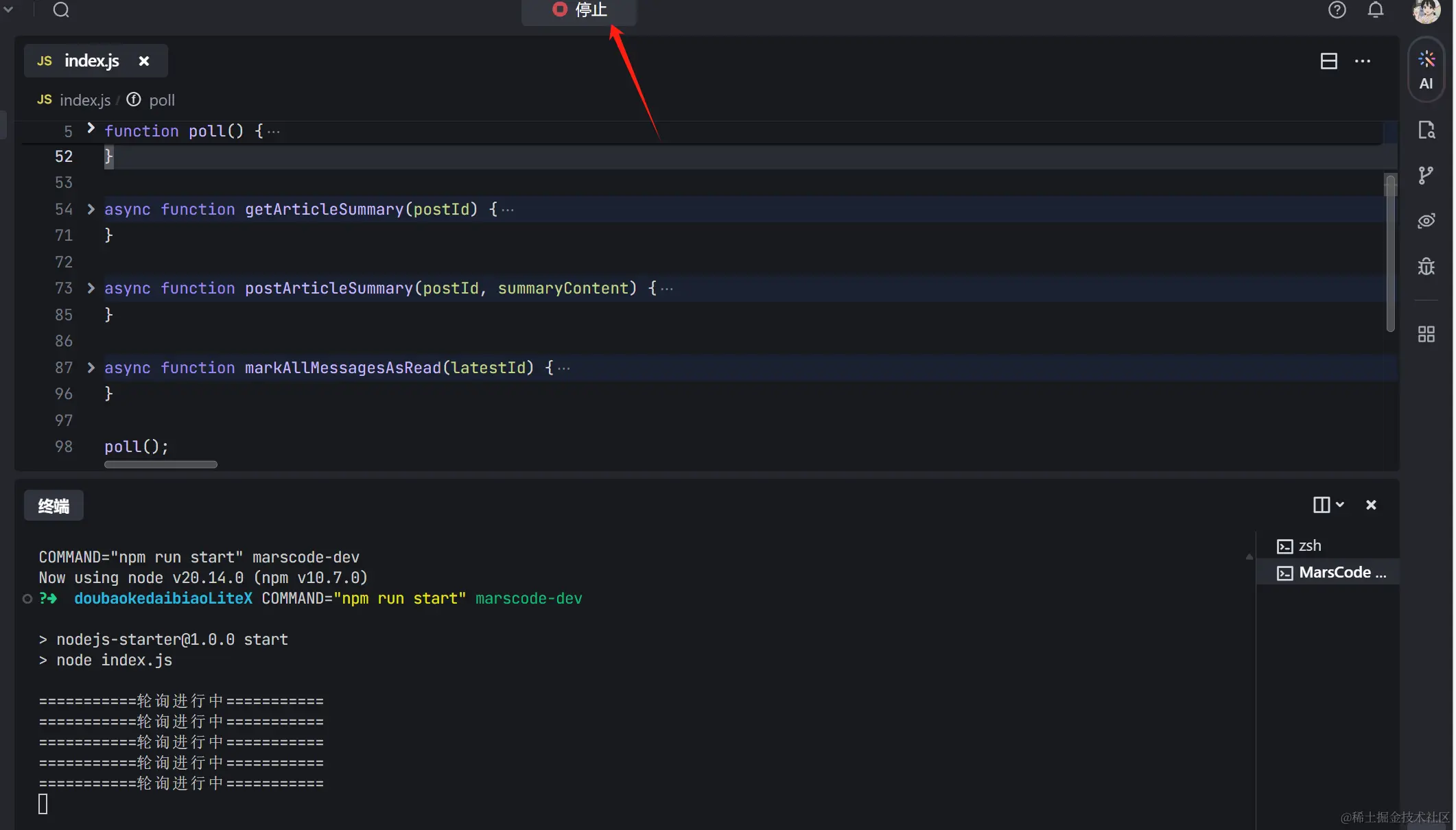The image size is (1456, 830).
Task: Open the file search sidebar icon
Action: [x=1426, y=130]
